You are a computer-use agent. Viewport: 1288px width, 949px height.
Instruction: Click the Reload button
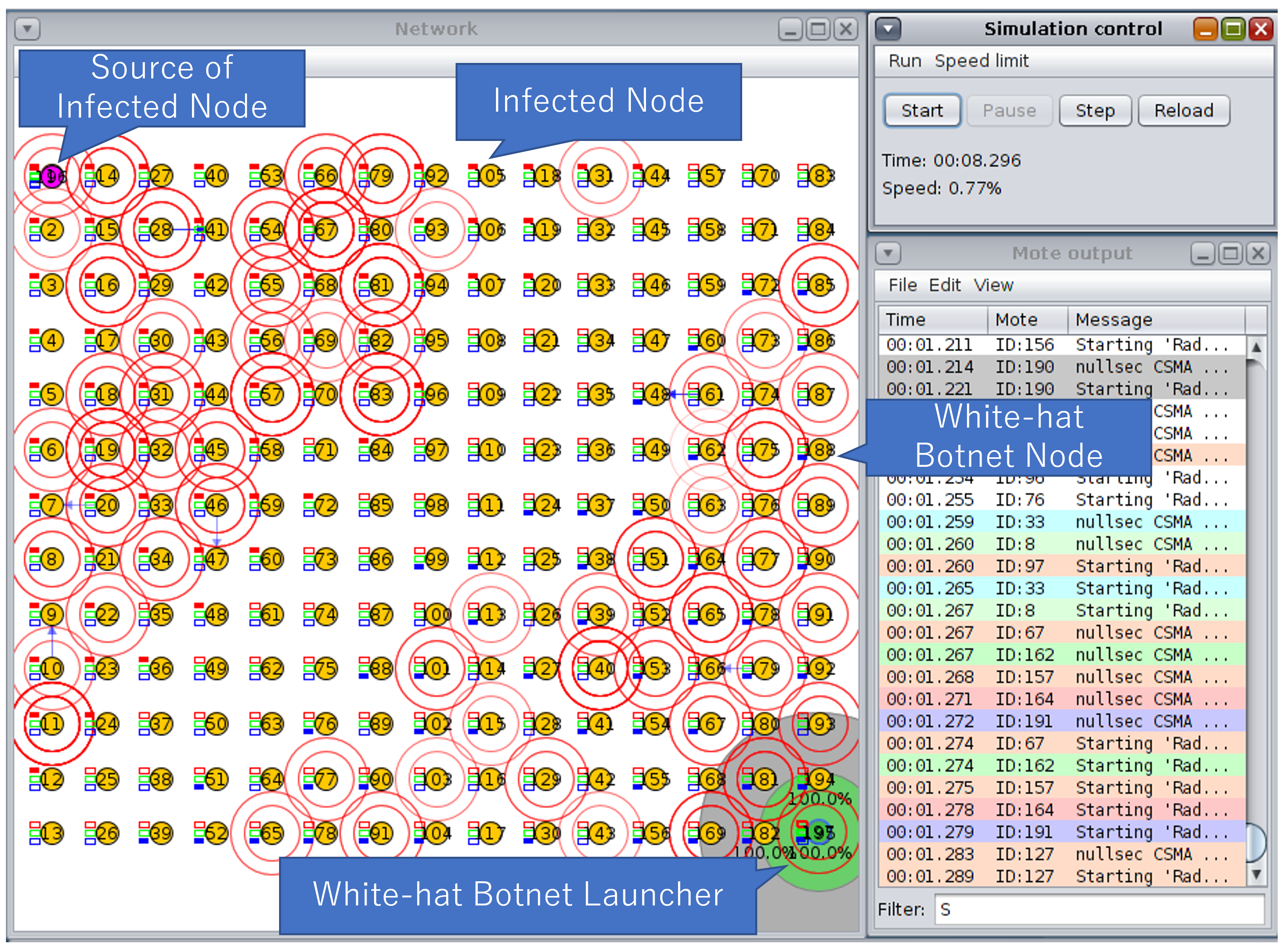click(1184, 110)
